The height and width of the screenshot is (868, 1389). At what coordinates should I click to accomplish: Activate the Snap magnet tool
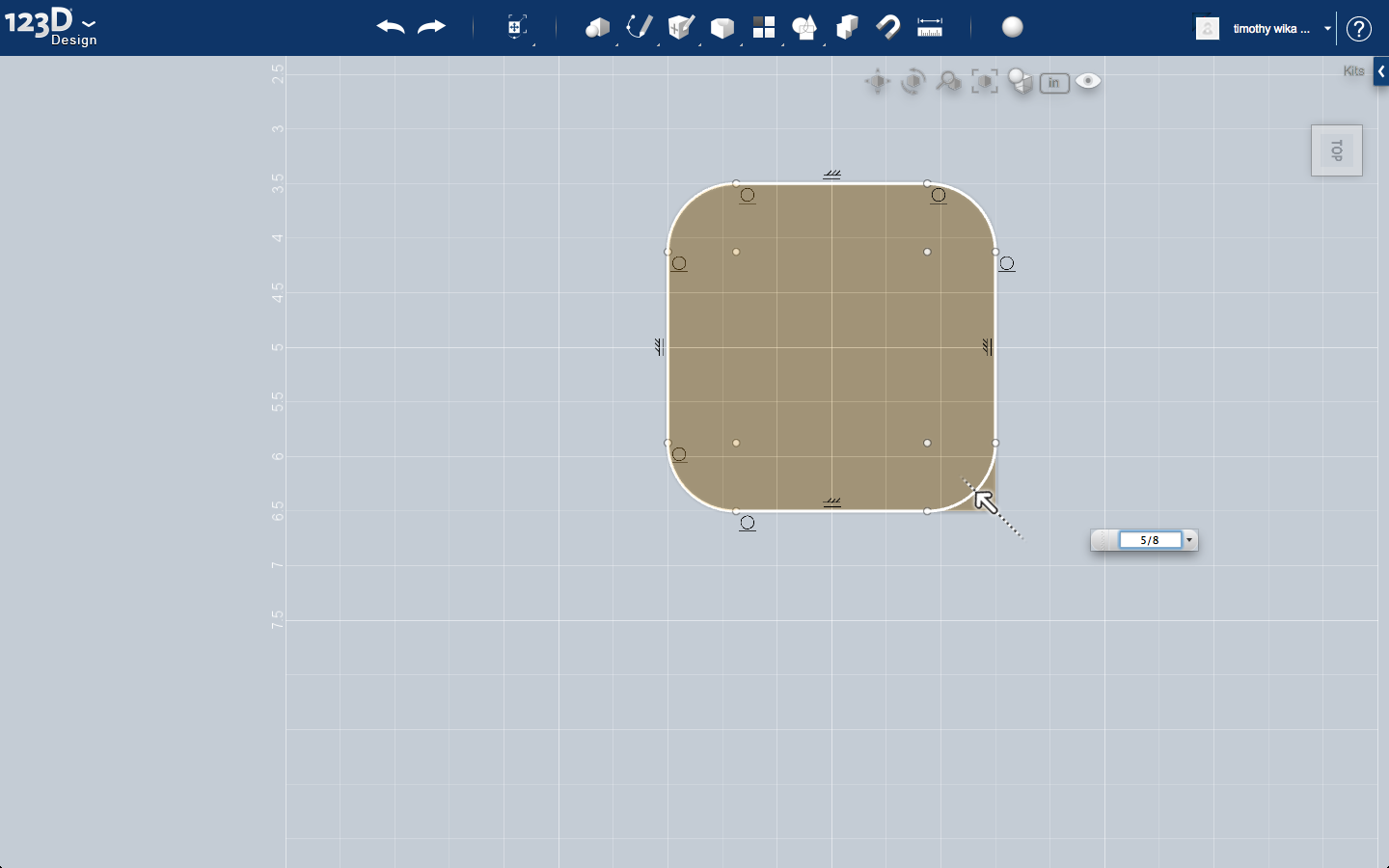(887, 27)
